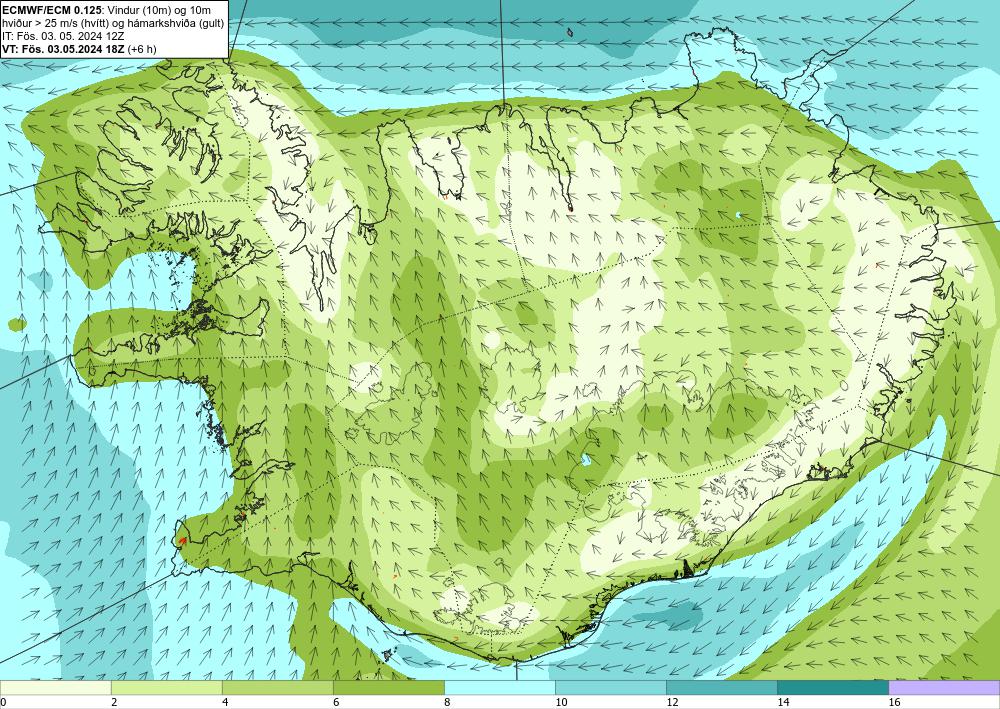Screen dimensions: 1000x709
Task: Click the "hviður > 25 m/s (hvítt)" text line
Action: click(x=54, y=23)
